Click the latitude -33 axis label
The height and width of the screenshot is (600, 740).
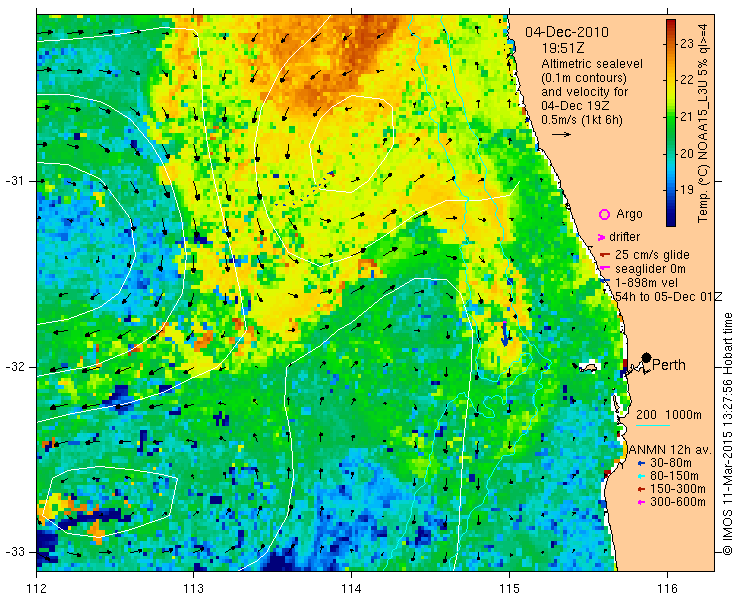(x=14, y=552)
